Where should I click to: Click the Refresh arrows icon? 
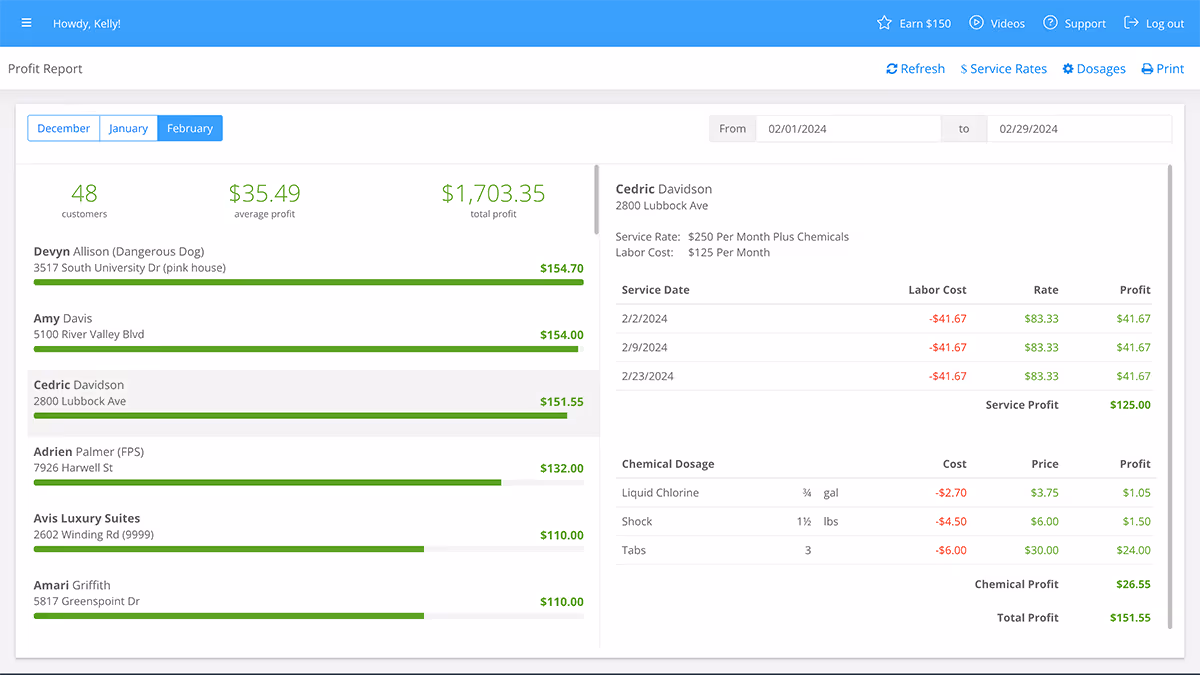coord(892,69)
